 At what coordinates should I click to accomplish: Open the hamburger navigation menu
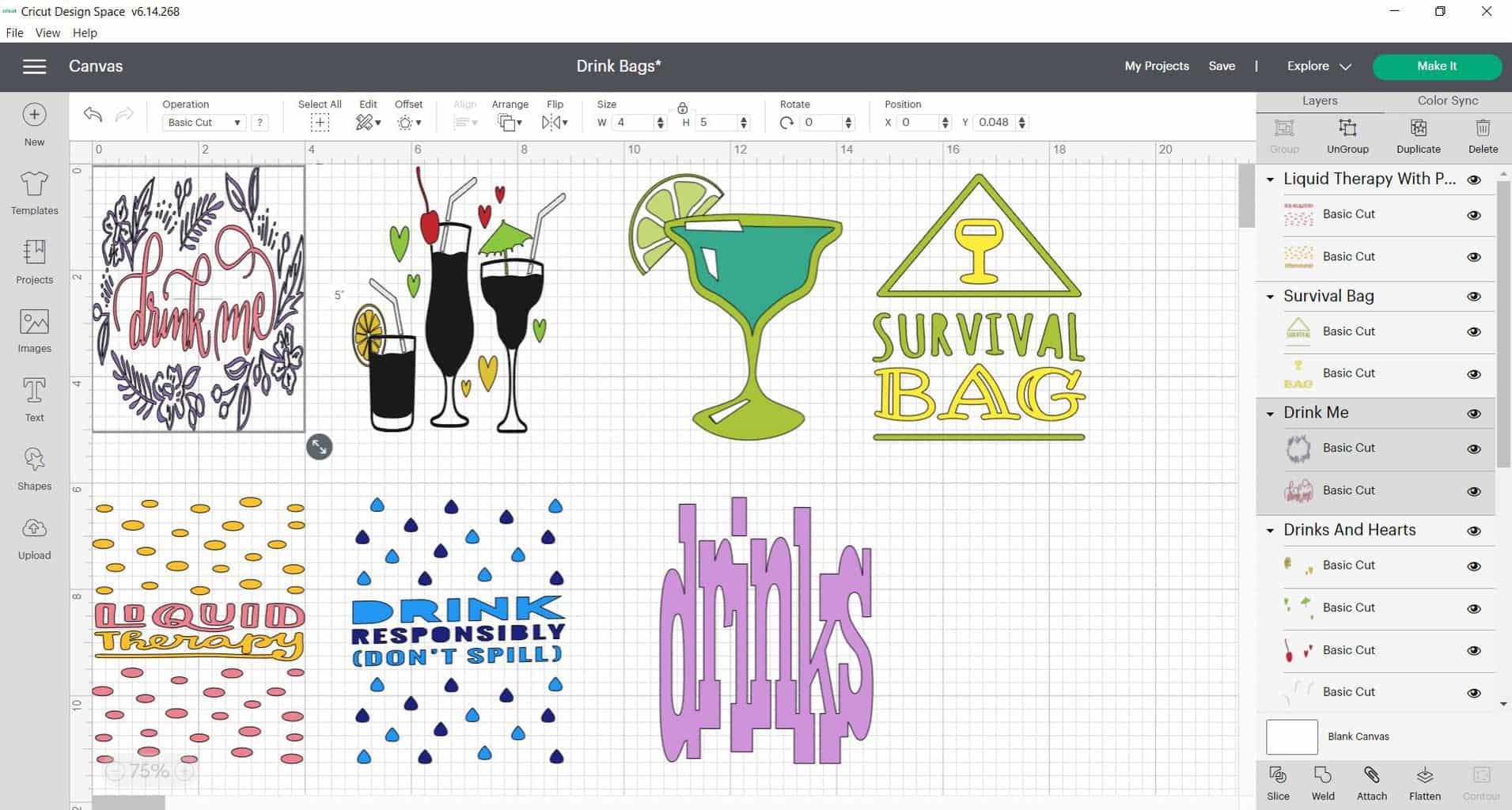pos(34,66)
